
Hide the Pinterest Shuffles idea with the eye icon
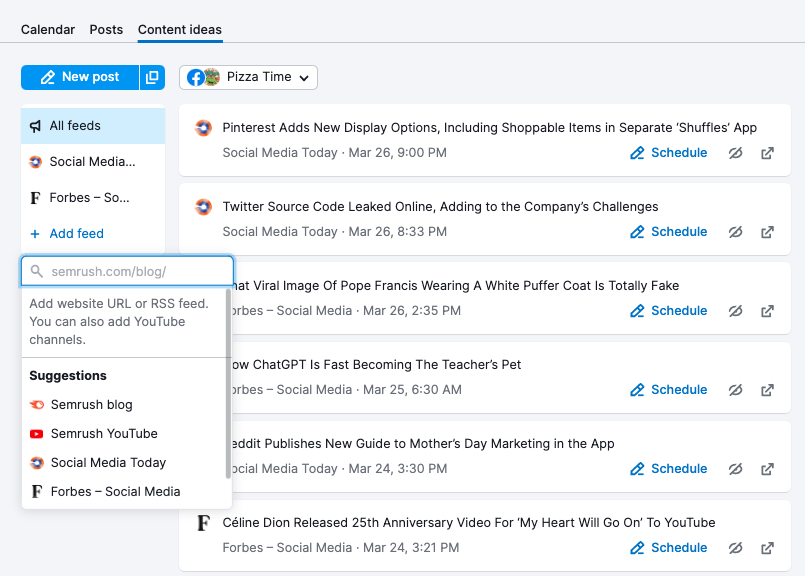(x=735, y=153)
